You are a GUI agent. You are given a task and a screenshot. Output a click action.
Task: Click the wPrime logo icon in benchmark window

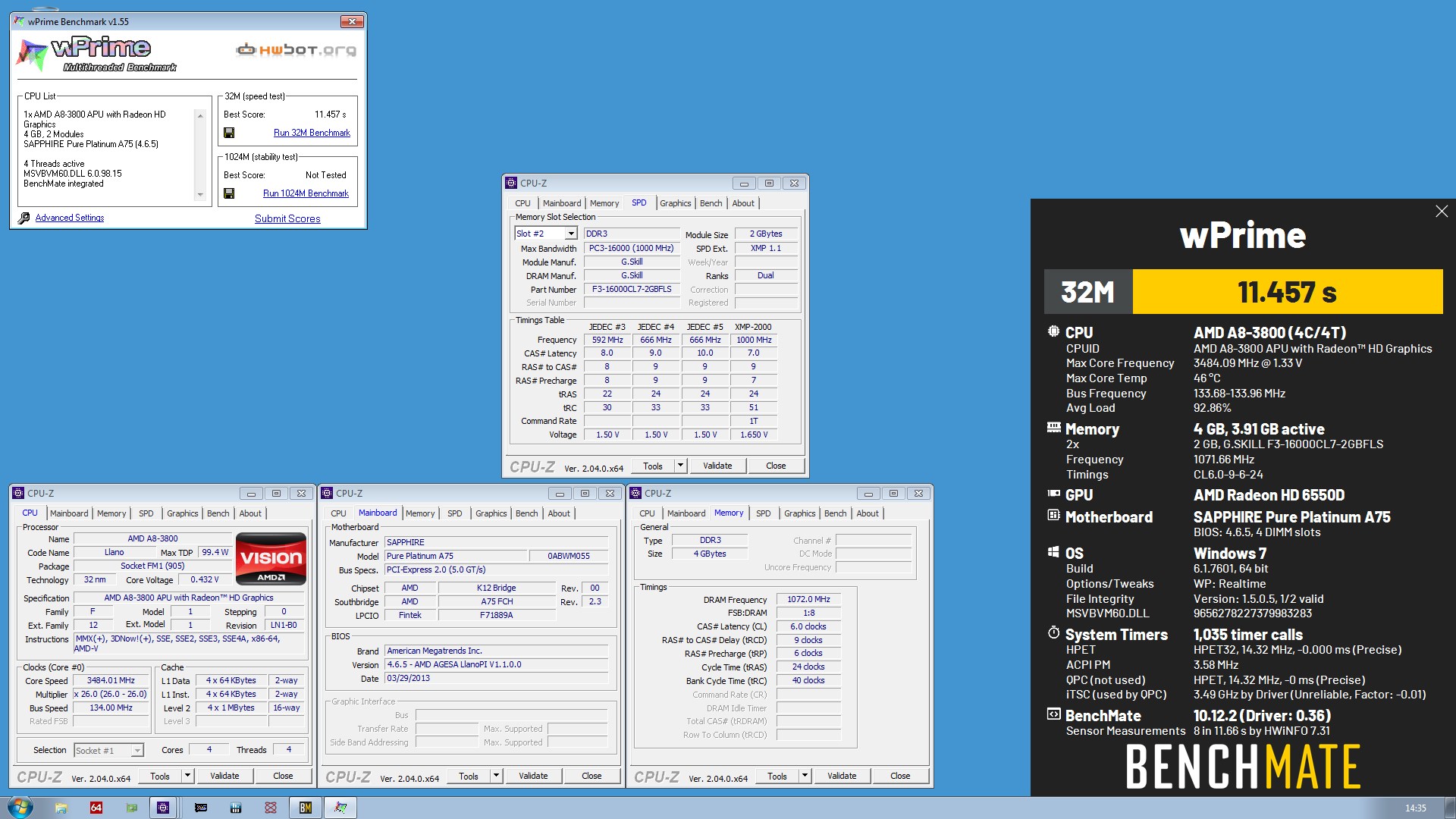tap(32, 54)
